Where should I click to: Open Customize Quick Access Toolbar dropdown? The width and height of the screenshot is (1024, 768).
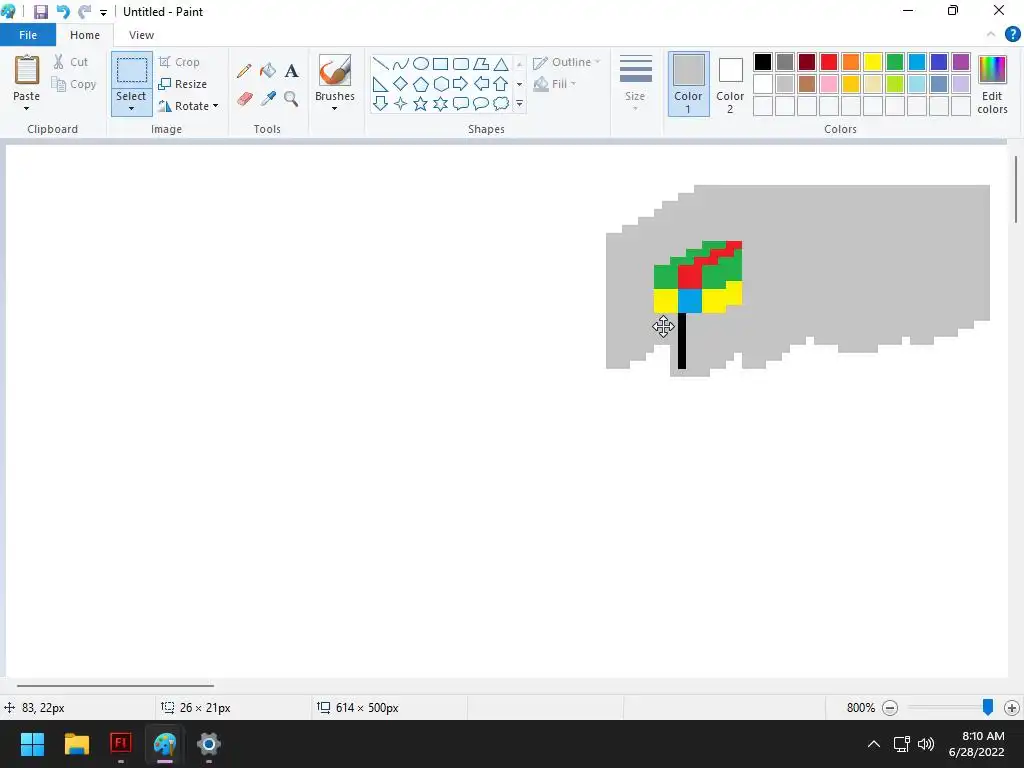pyautogui.click(x=103, y=12)
